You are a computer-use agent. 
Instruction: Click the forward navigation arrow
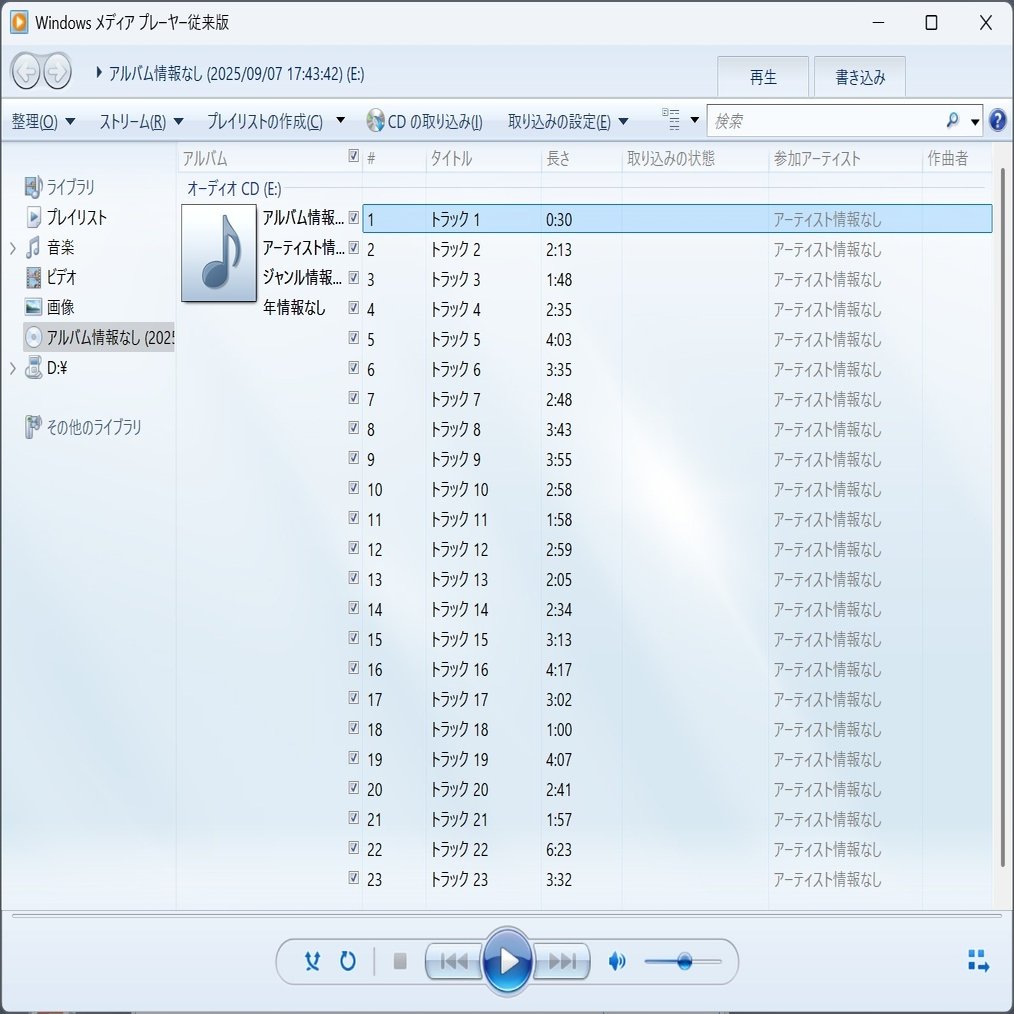point(57,71)
